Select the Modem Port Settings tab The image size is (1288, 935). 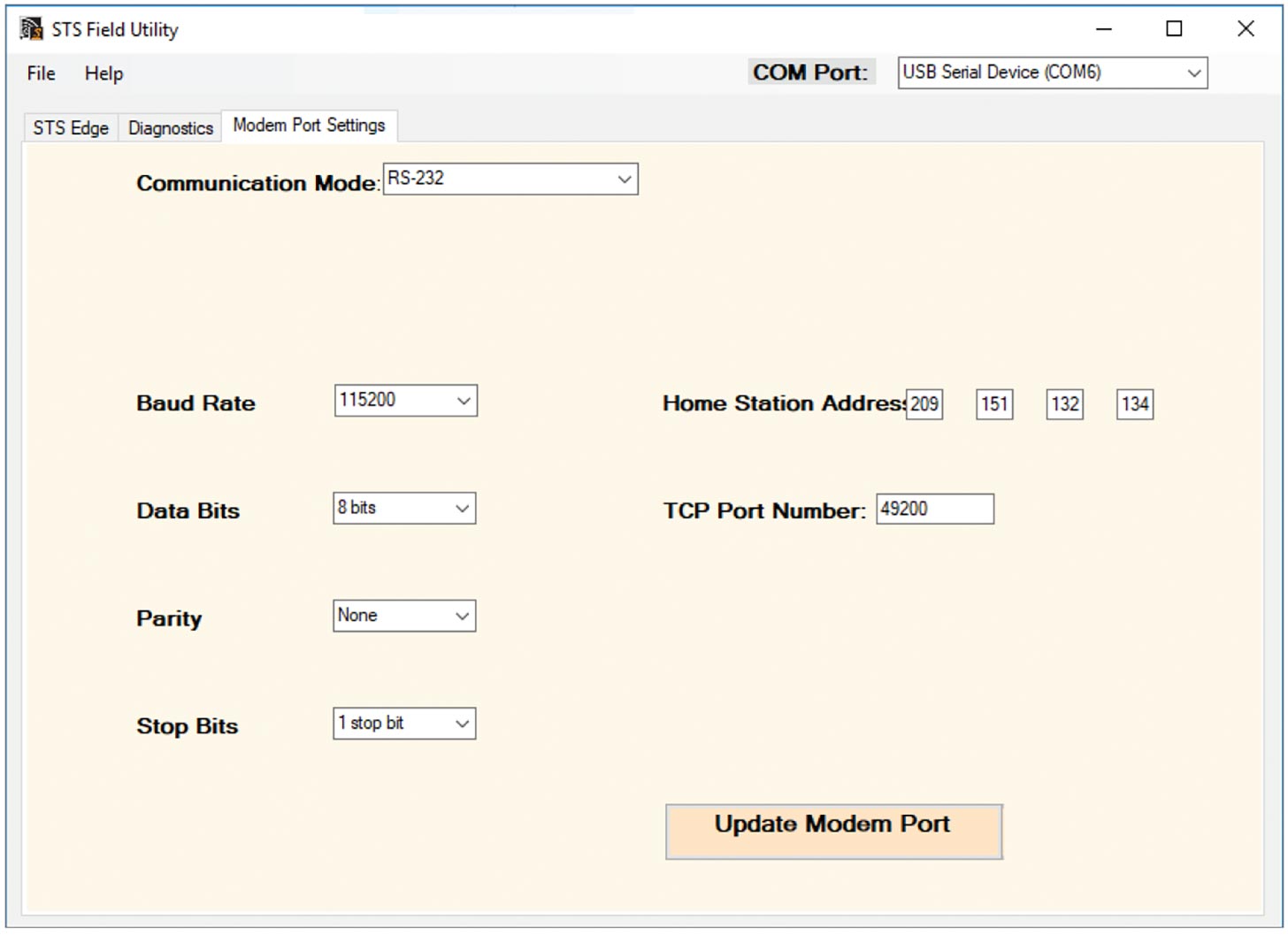[x=309, y=125]
